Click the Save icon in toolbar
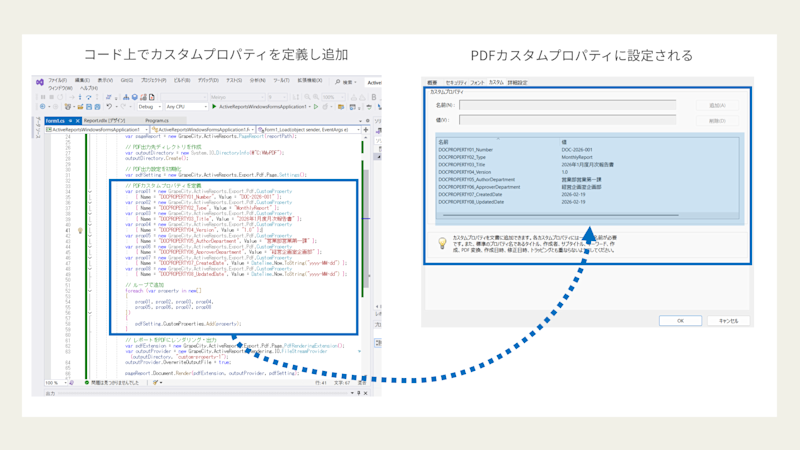Viewport: 800px width, 450px height. tap(89, 107)
